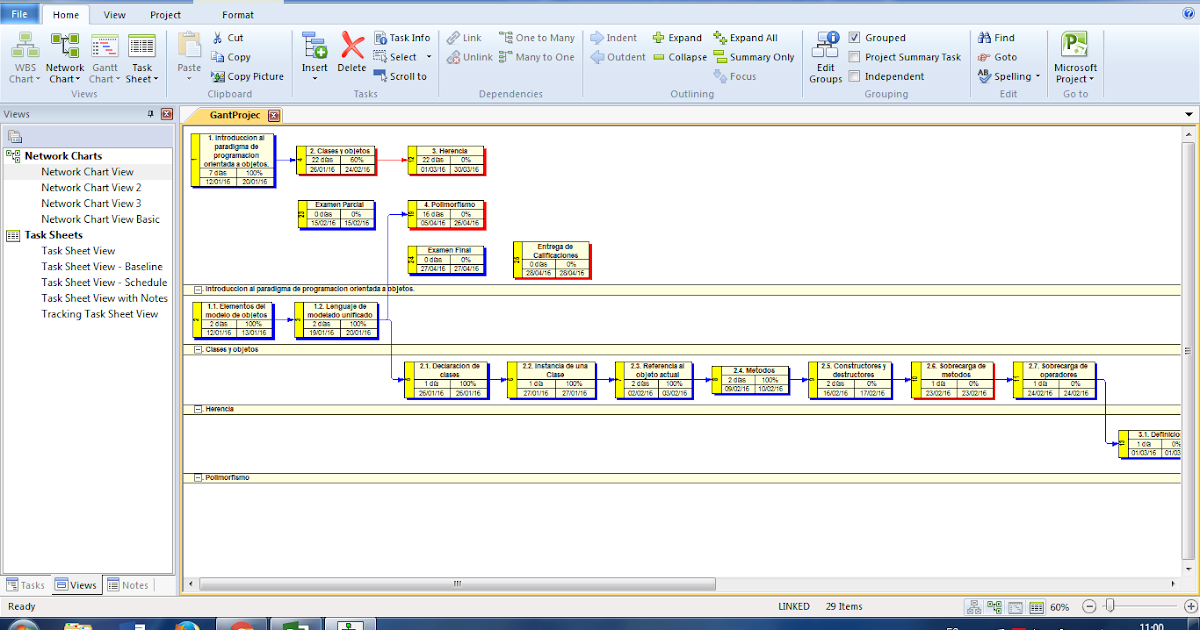The width and height of the screenshot is (1200, 630).
Task: Switch to the Project ribbon tab
Action: click(x=165, y=14)
